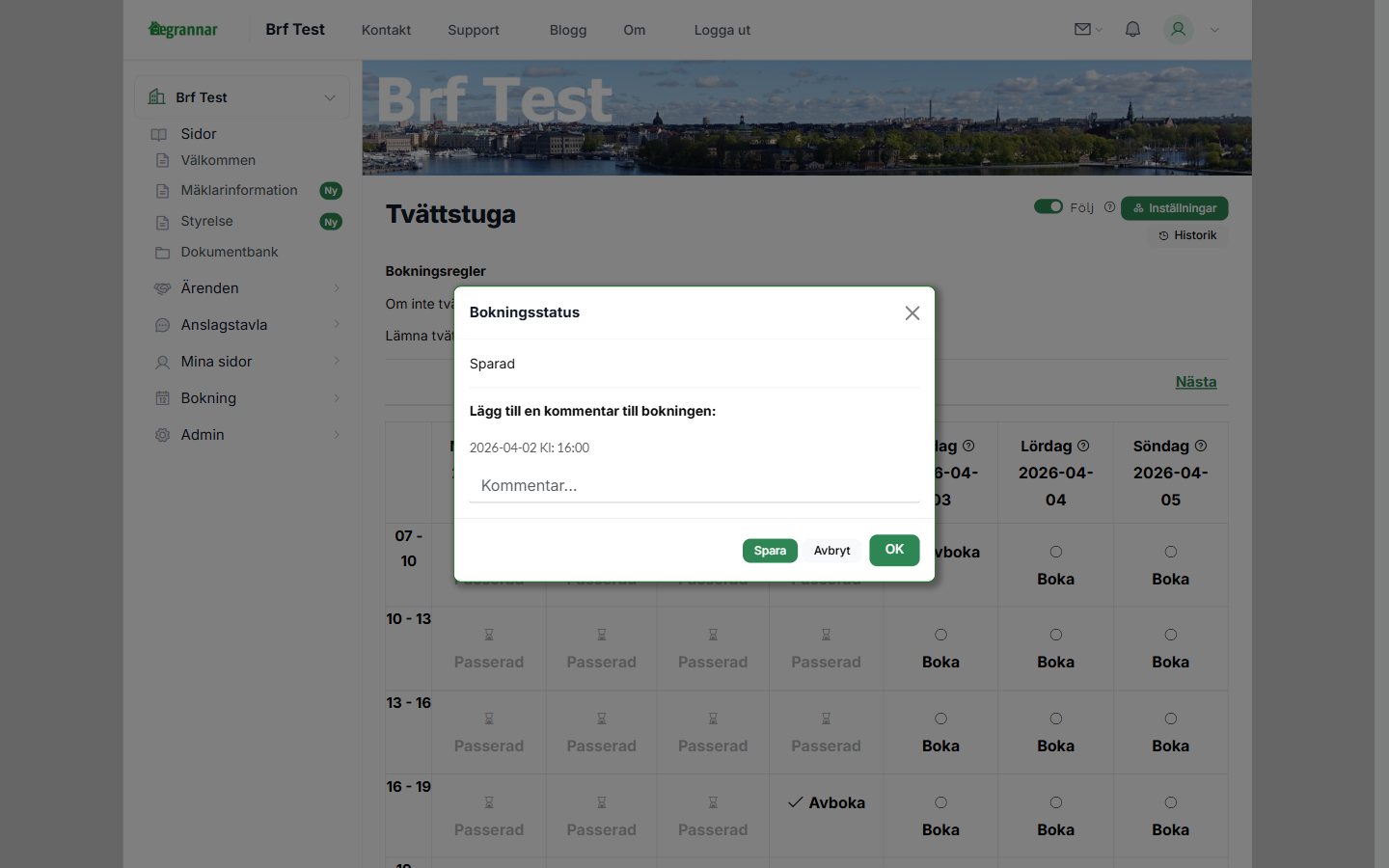Expand the Anslagstavla menu chevron

337,325
